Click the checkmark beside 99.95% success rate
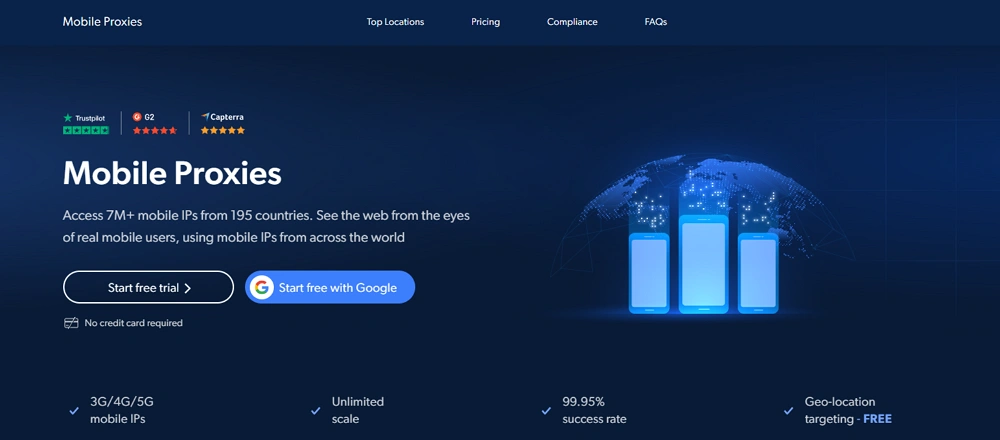1000x440 pixels. pyautogui.click(x=546, y=411)
